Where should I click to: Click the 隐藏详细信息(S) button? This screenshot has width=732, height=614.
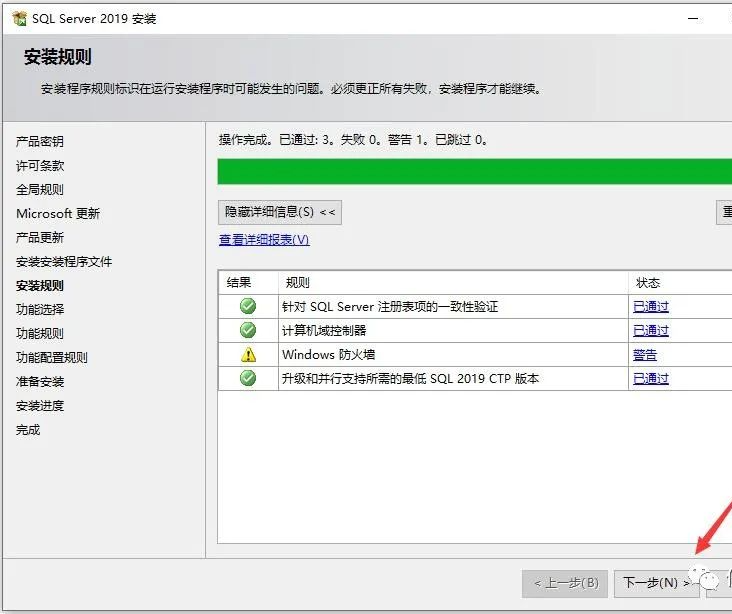point(280,212)
